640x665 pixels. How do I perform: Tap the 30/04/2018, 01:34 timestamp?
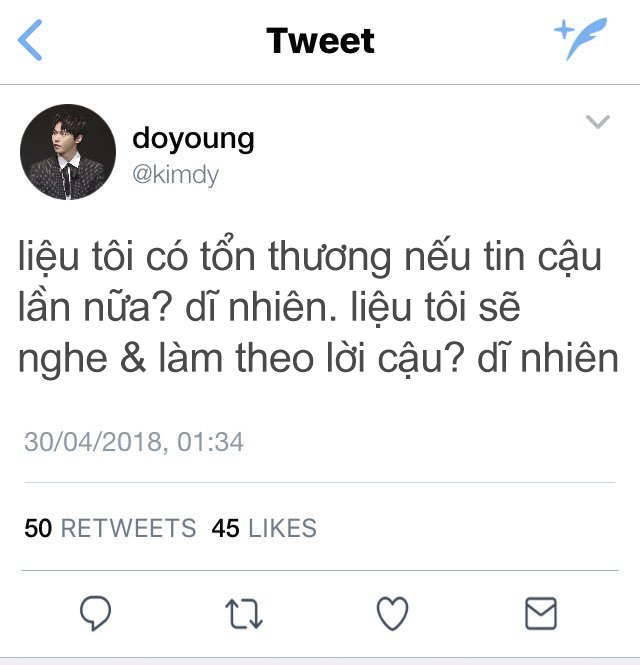pos(134,442)
